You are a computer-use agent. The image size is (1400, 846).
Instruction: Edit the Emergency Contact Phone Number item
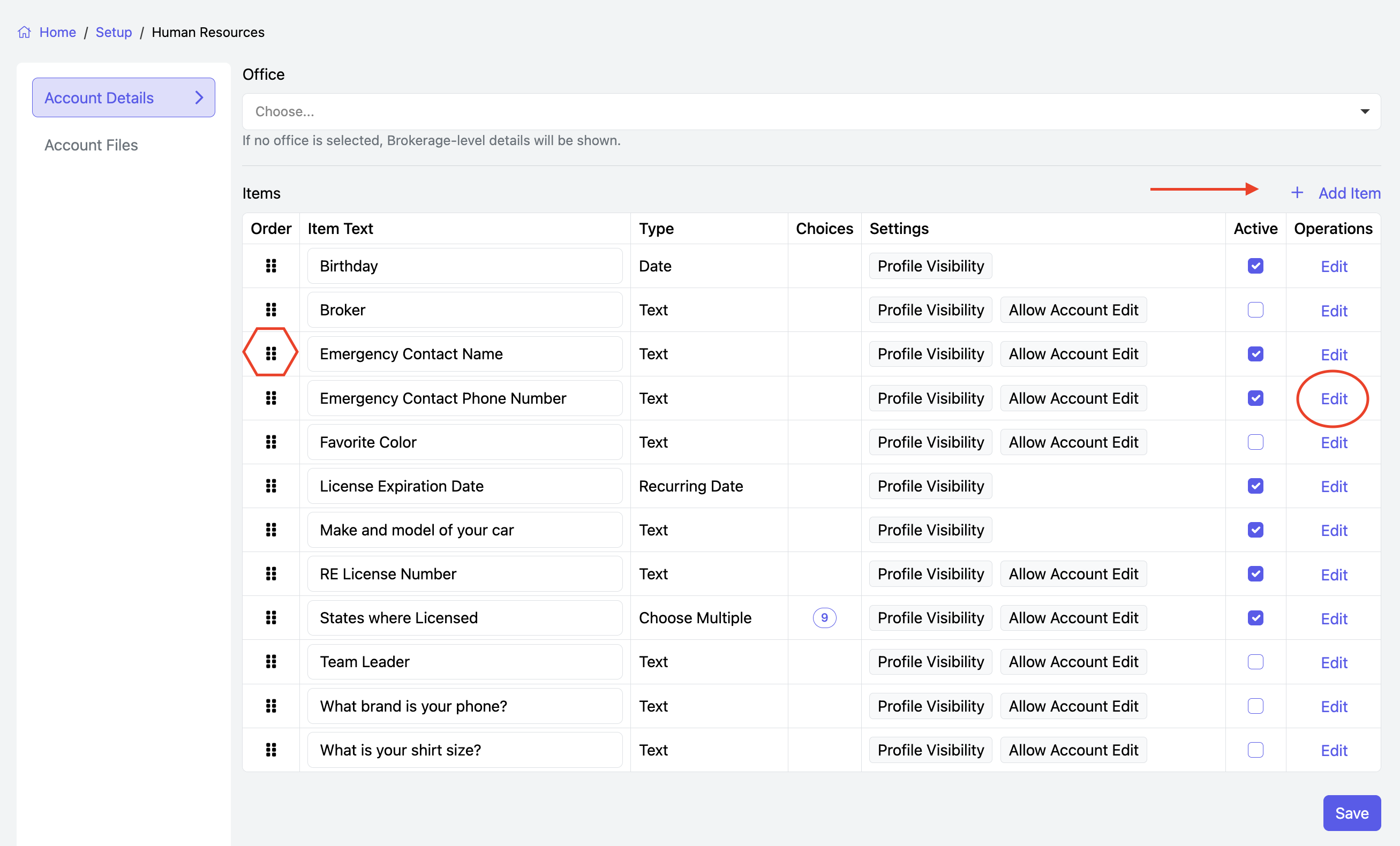click(1334, 399)
